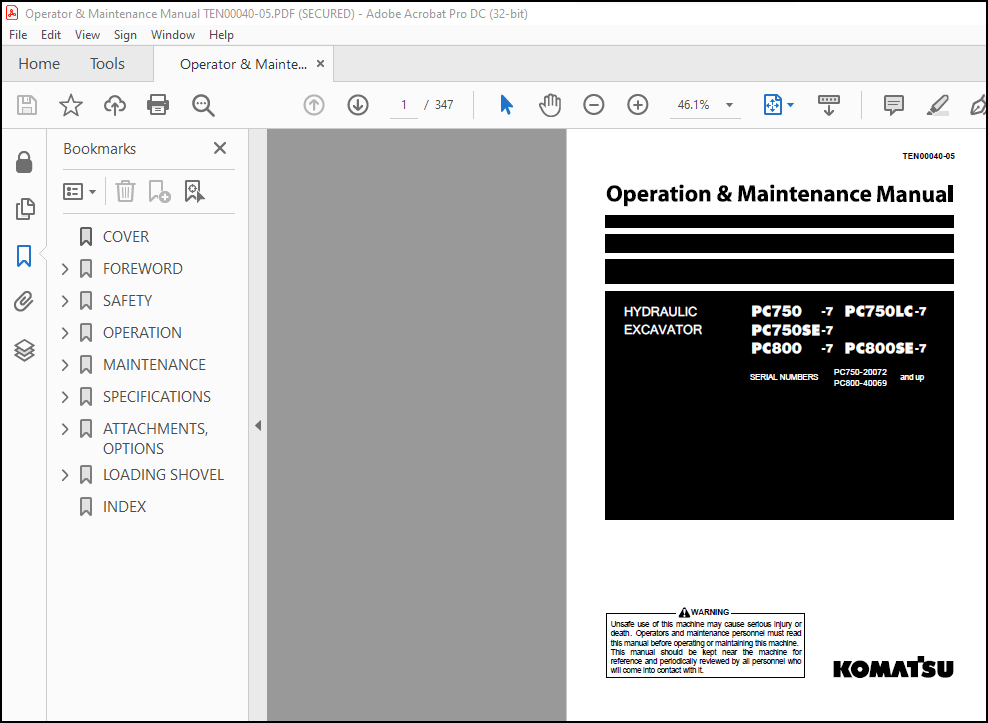This screenshot has height=723, width=988.
Task: Click the scrolling mode keyboard icon
Action: (x=829, y=105)
